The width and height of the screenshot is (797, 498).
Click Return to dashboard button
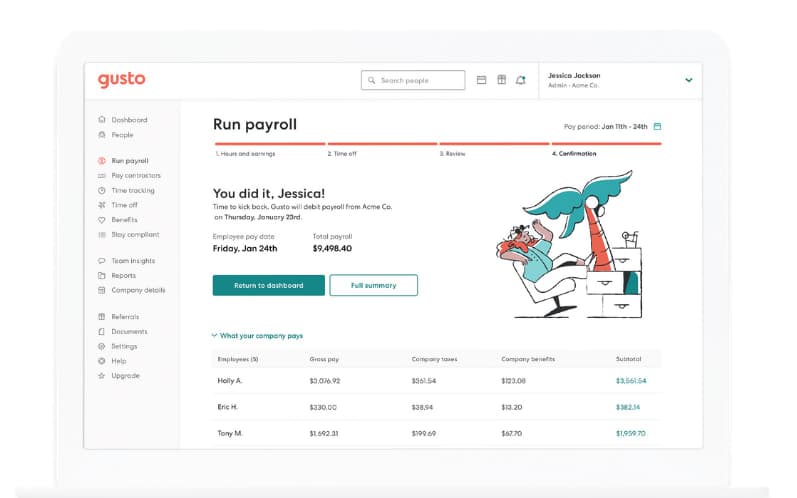268,285
